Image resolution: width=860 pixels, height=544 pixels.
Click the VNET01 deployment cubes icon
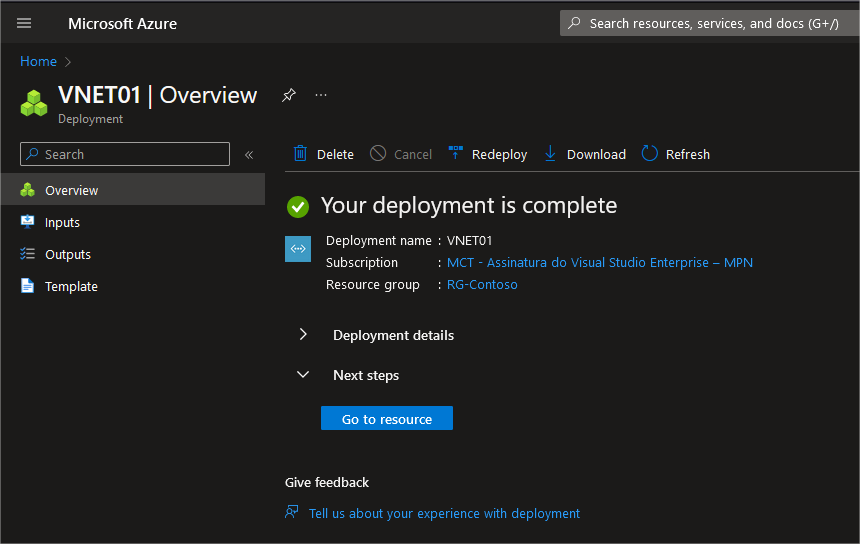point(34,103)
